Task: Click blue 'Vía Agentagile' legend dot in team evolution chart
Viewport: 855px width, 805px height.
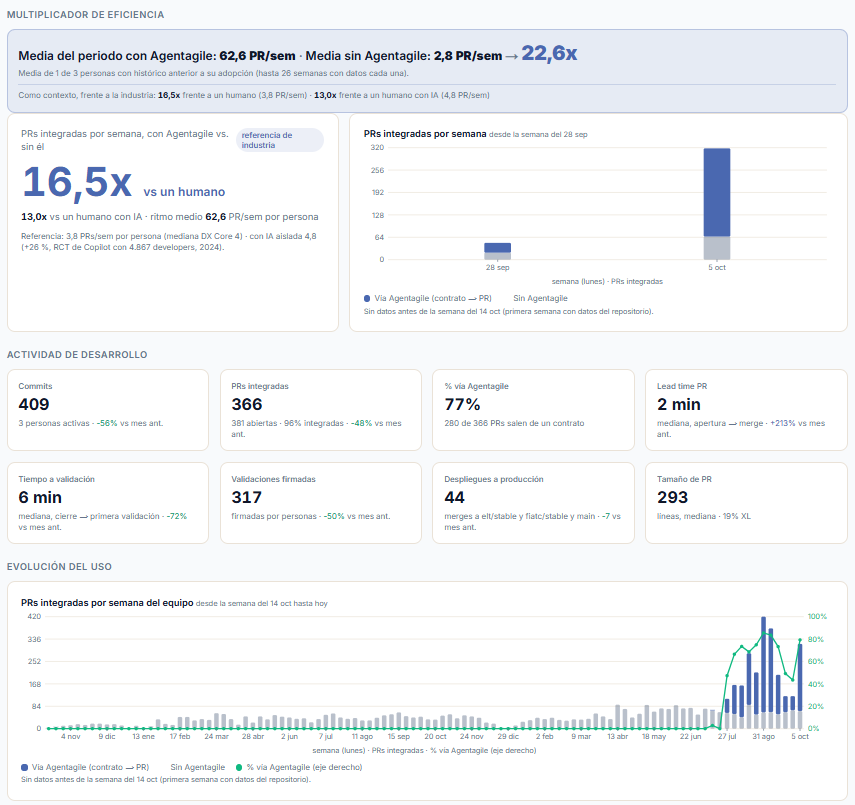Action: tap(25, 767)
